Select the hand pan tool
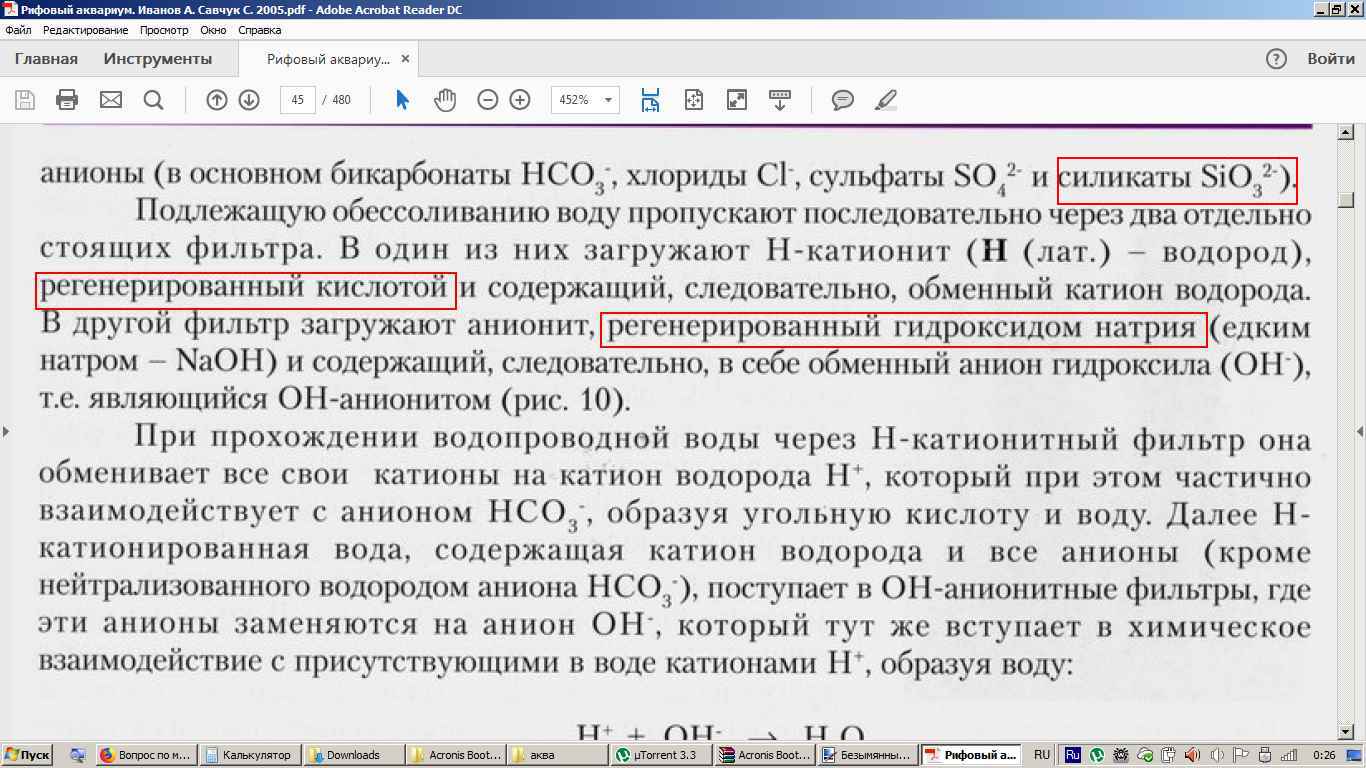 tap(445, 100)
